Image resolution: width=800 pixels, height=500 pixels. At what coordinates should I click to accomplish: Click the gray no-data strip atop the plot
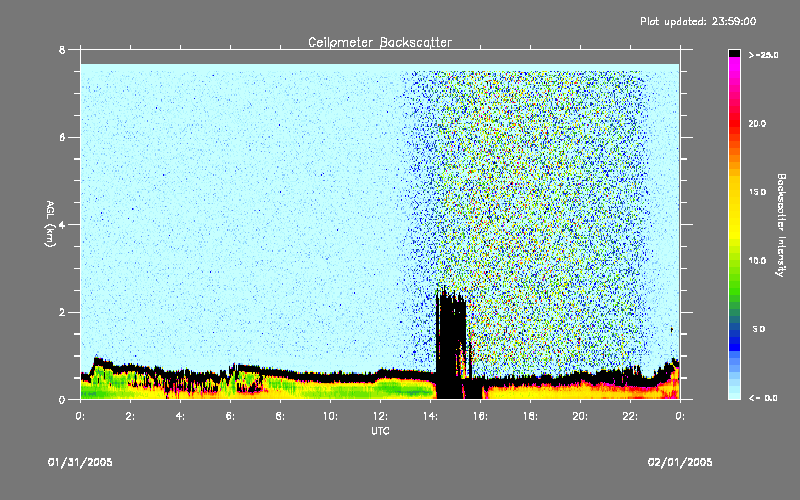point(380,57)
